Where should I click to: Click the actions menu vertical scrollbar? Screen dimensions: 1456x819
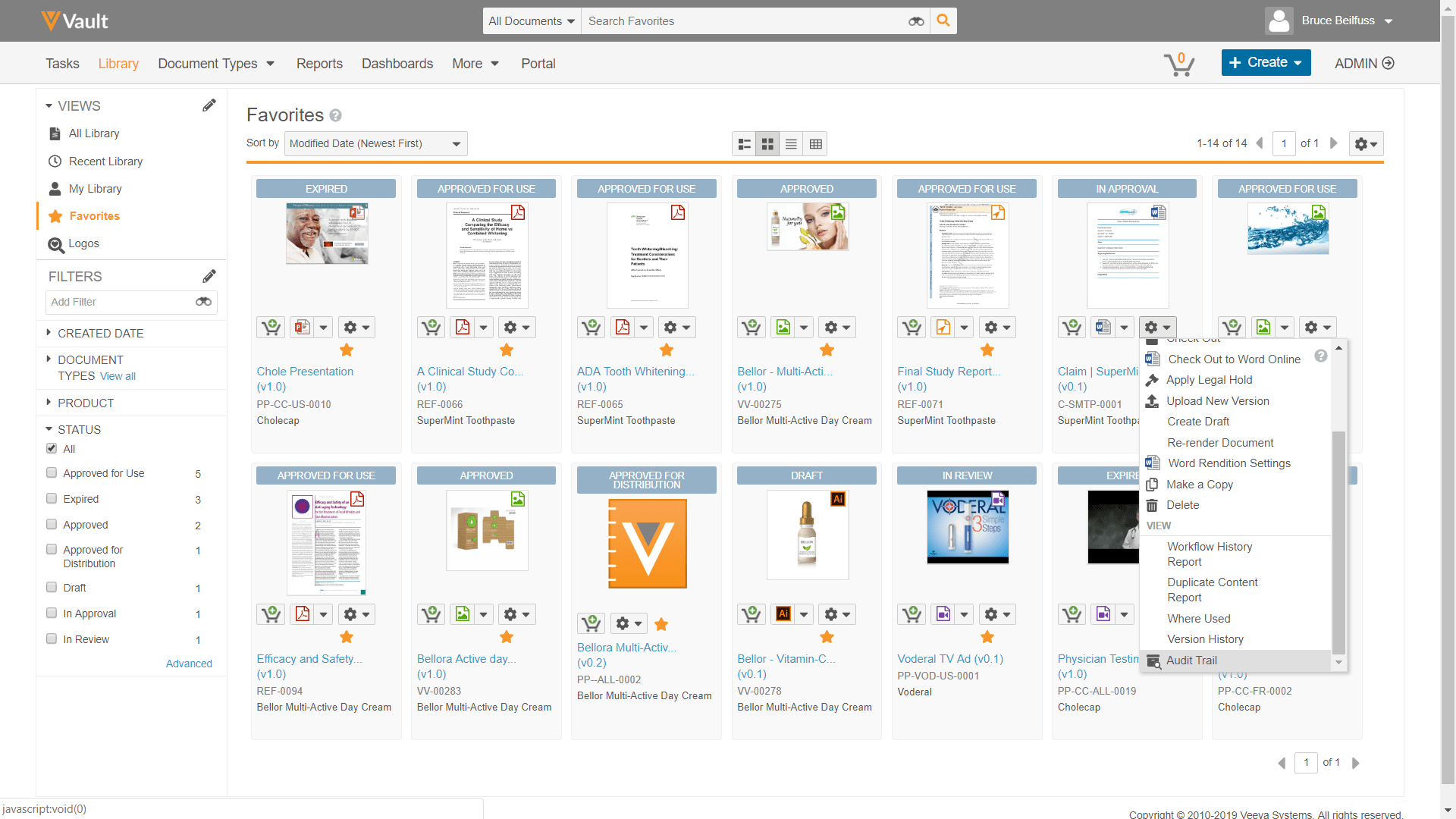point(1338,542)
